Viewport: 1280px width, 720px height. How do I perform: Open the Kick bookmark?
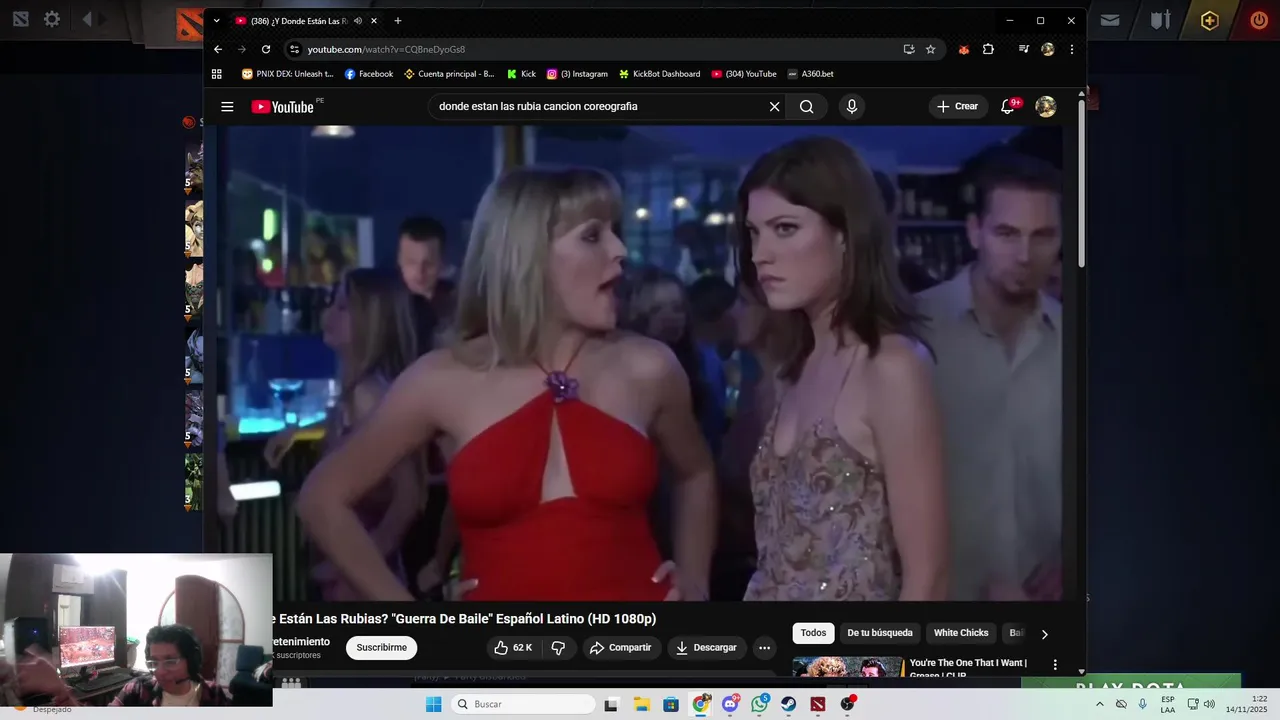521,74
